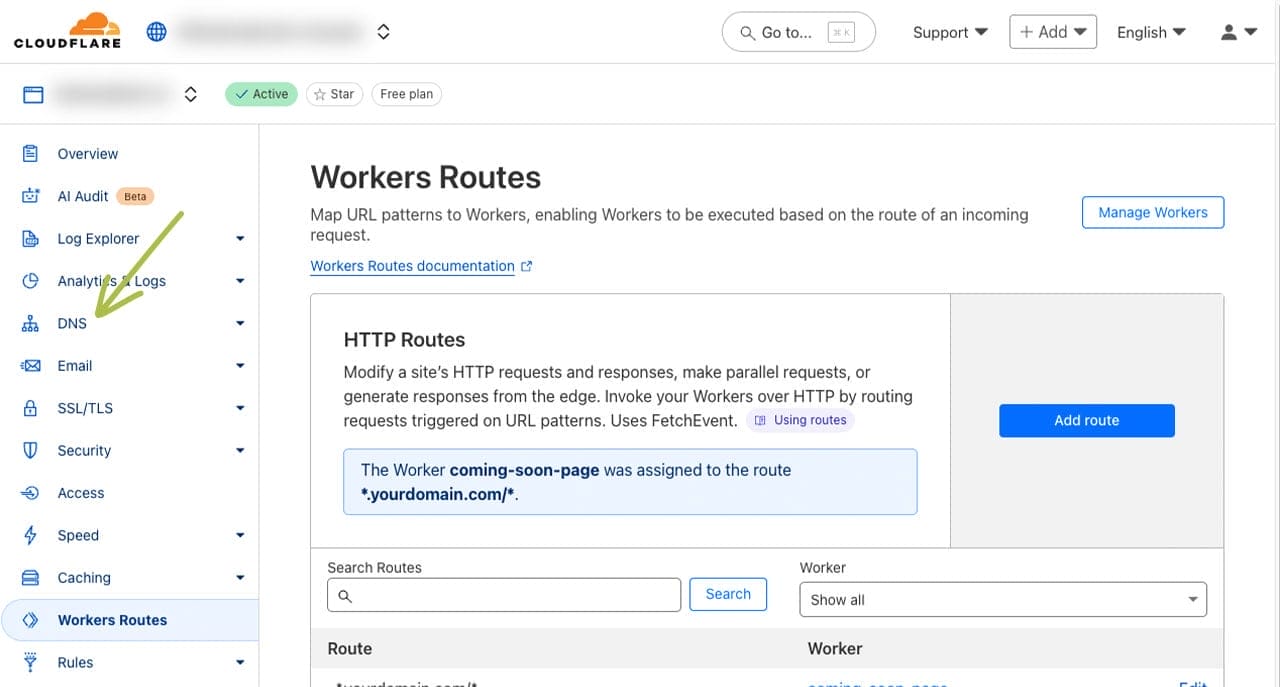Click the Analytics & Logs pie chart icon

point(30,281)
